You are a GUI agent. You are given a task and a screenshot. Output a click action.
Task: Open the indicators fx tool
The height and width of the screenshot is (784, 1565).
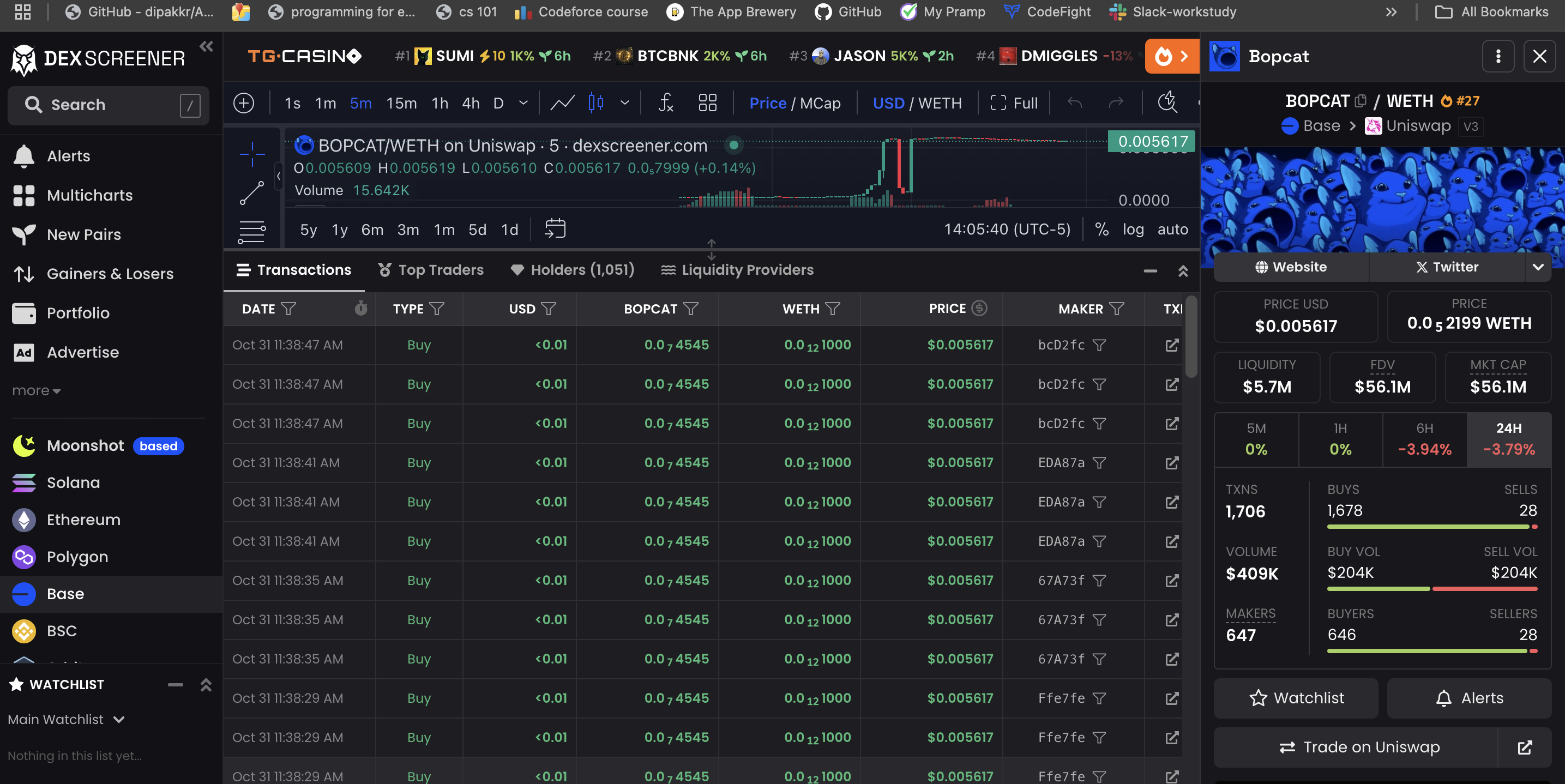pyautogui.click(x=666, y=102)
